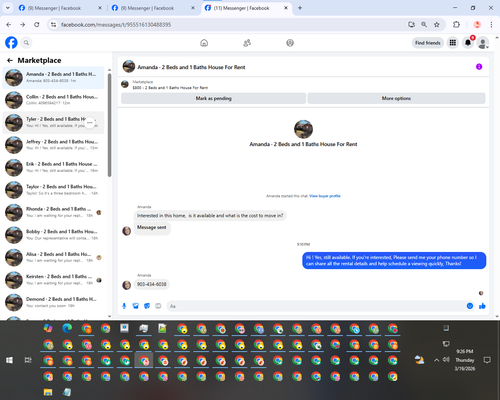This screenshot has height=400, width=500.
Task: Click browser Forward arrow
Action: click(22, 24)
